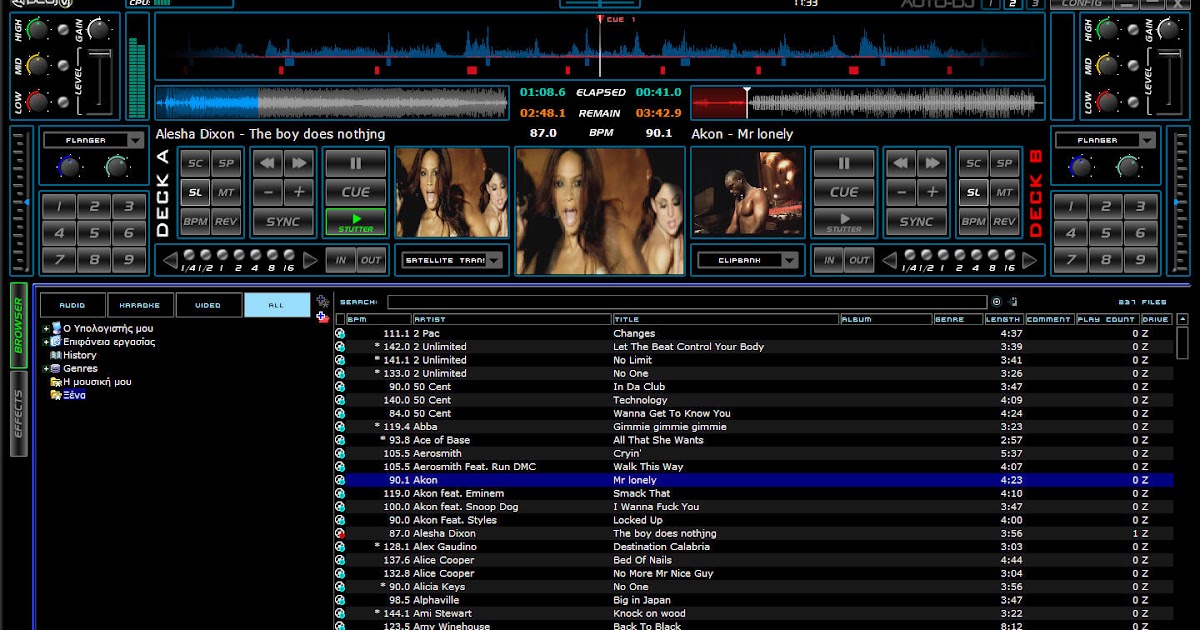Expand the Genres tree node

point(46,368)
